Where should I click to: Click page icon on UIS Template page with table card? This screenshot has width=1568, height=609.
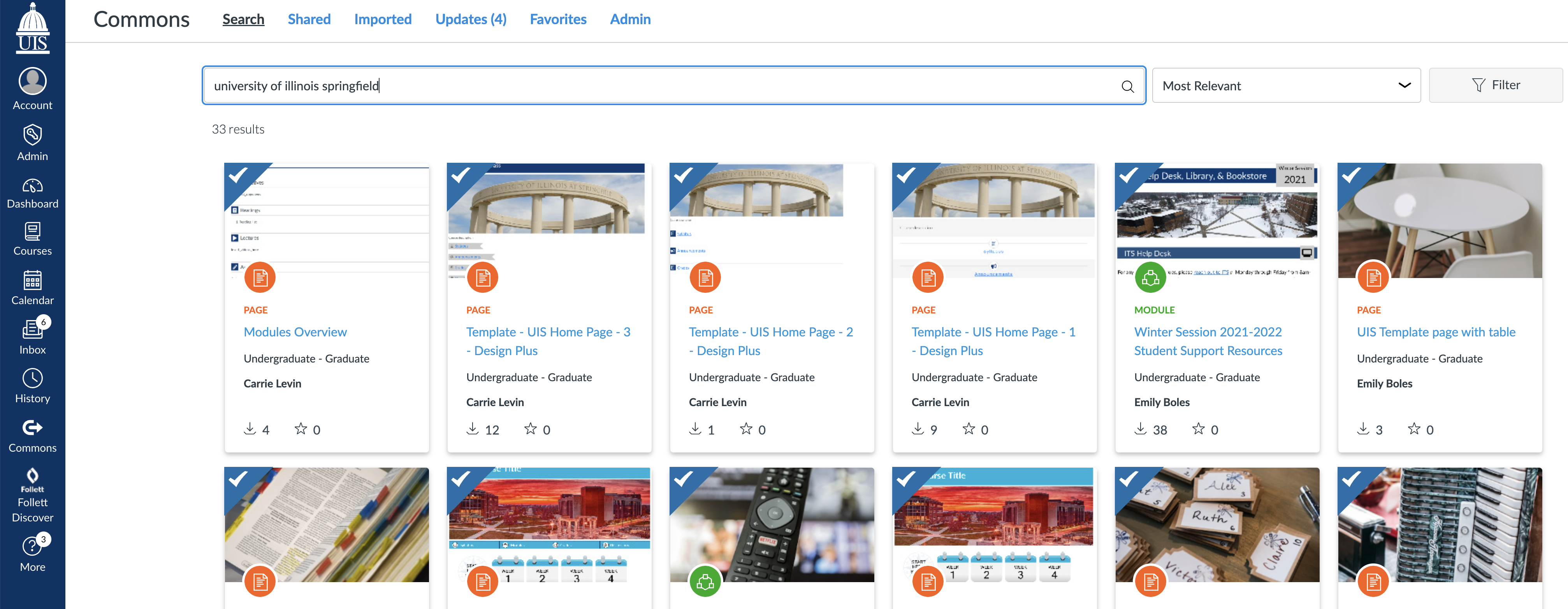[x=1373, y=278]
